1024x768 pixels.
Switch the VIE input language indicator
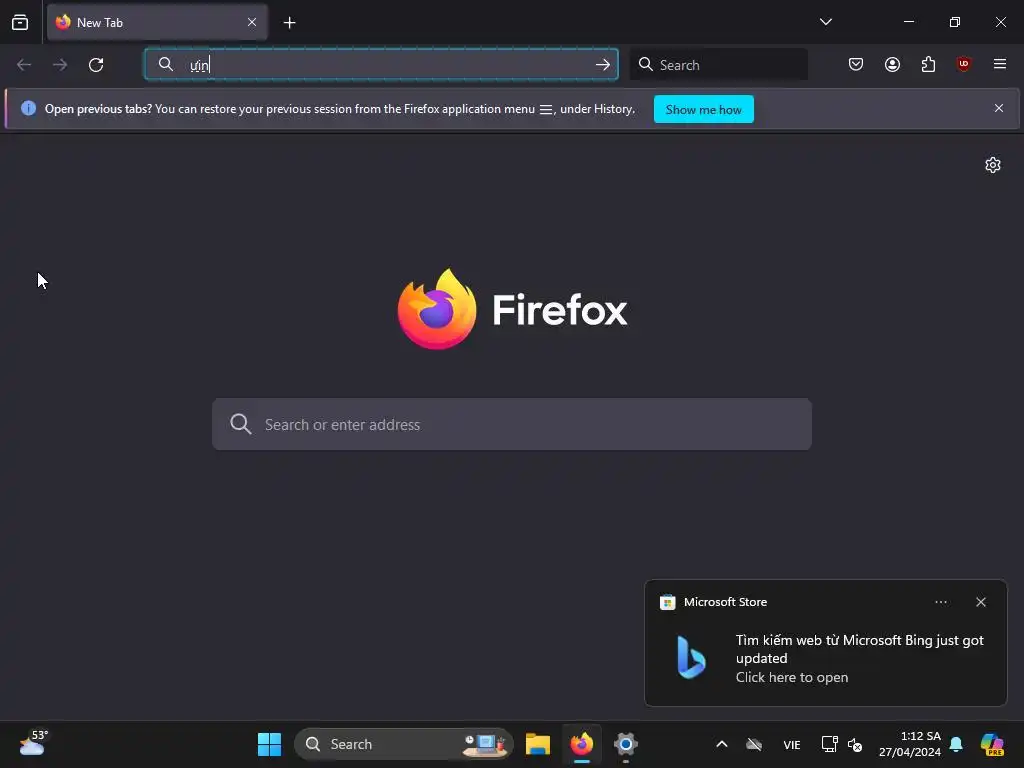point(792,744)
